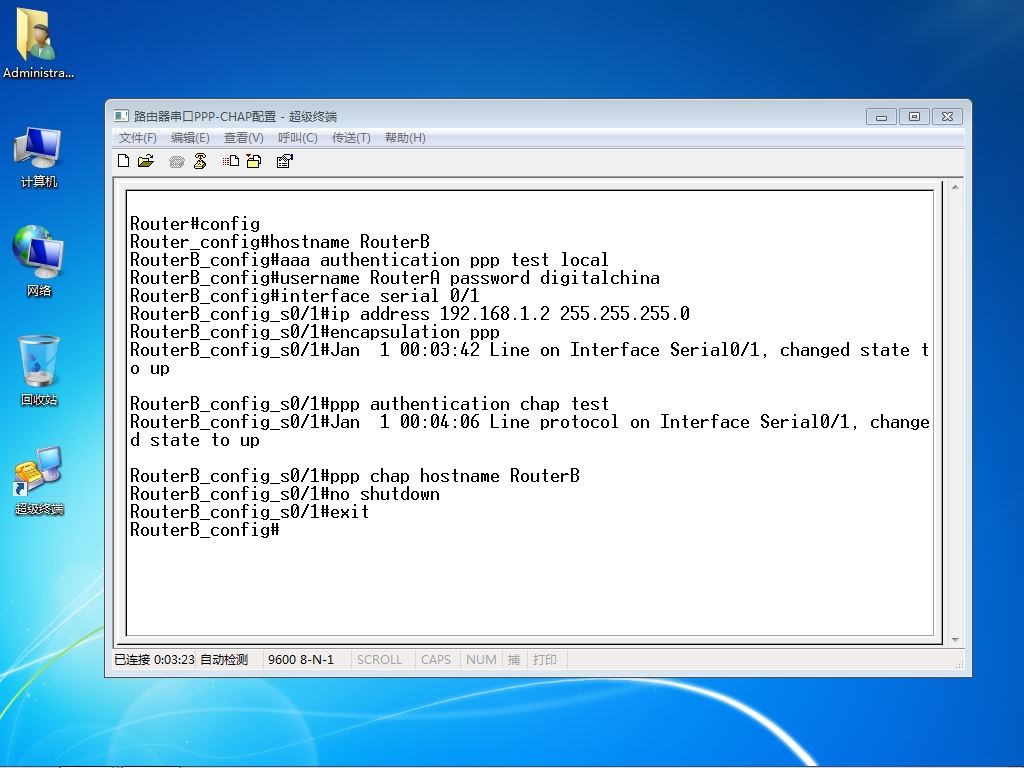Click the 'ip address 192.168.1.2' line
Image resolution: width=1024 pixels, height=768 pixels.
[409, 314]
